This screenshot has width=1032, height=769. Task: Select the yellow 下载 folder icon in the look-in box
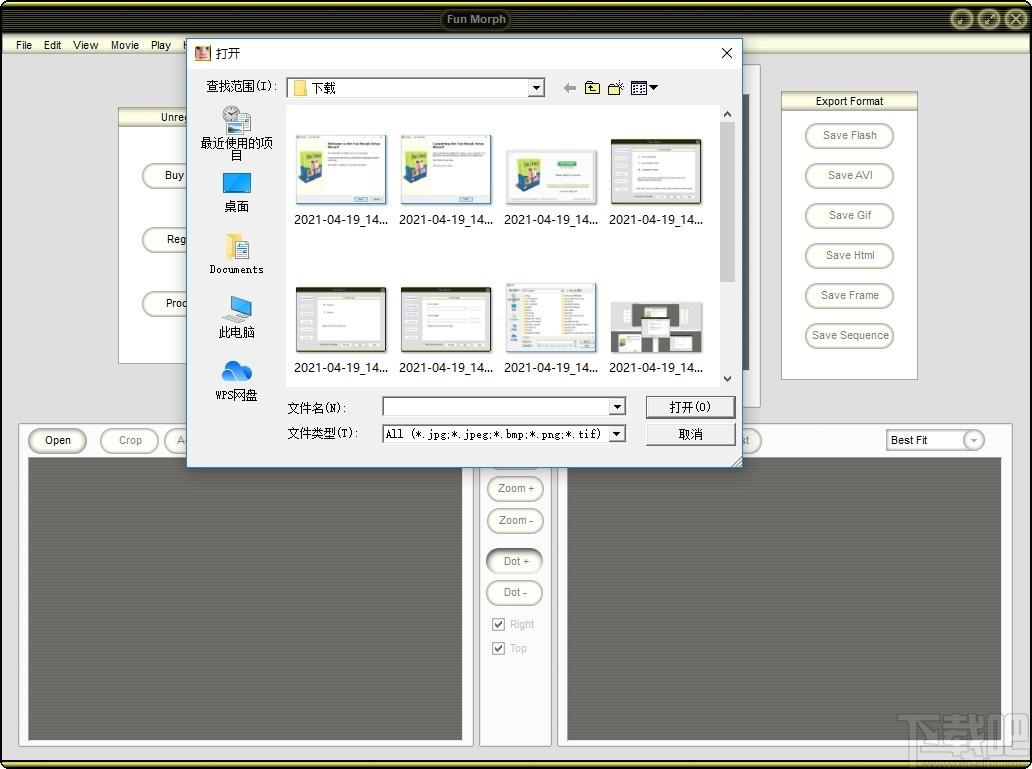(300, 88)
